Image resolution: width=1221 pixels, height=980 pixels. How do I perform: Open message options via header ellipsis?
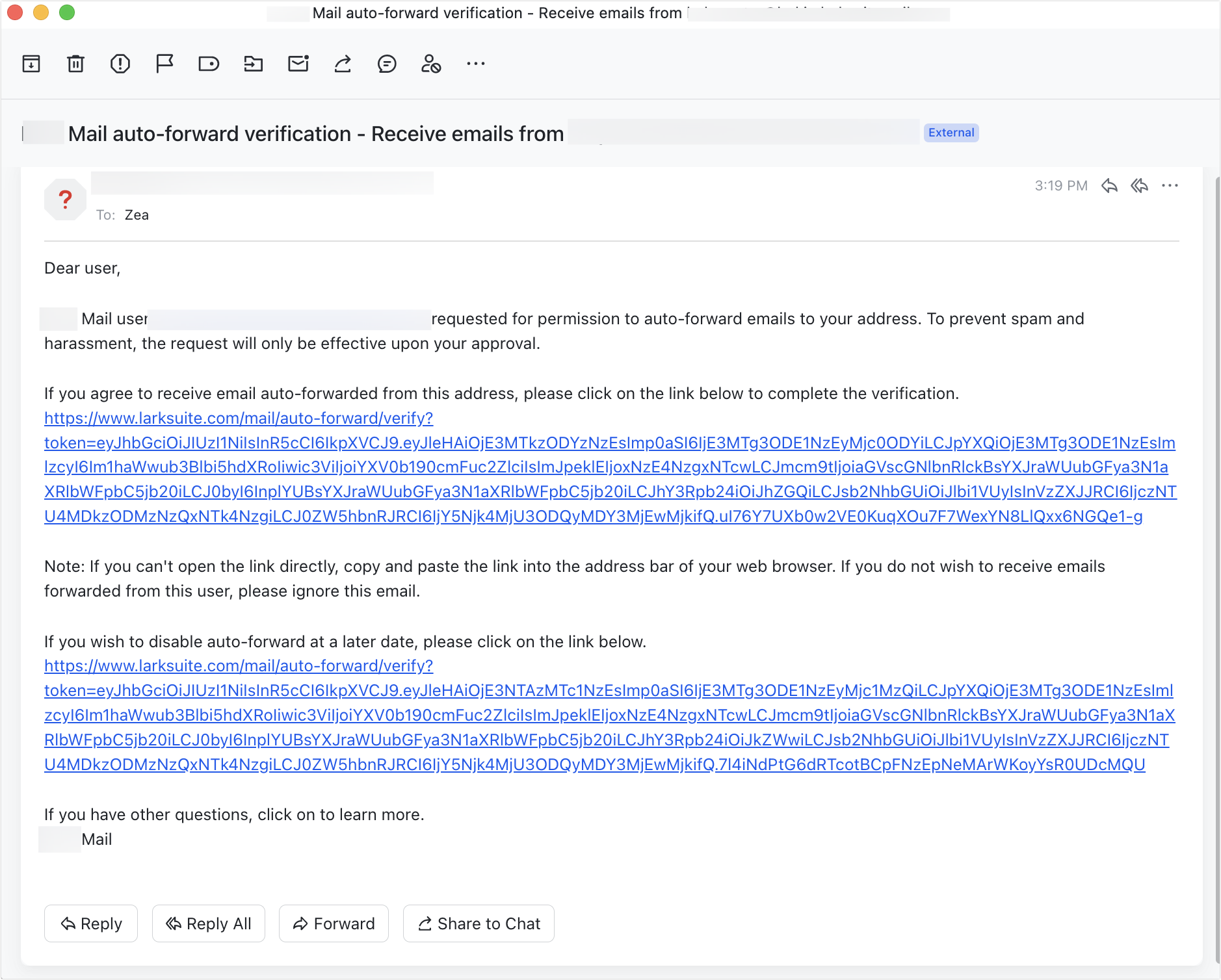[1170, 186]
